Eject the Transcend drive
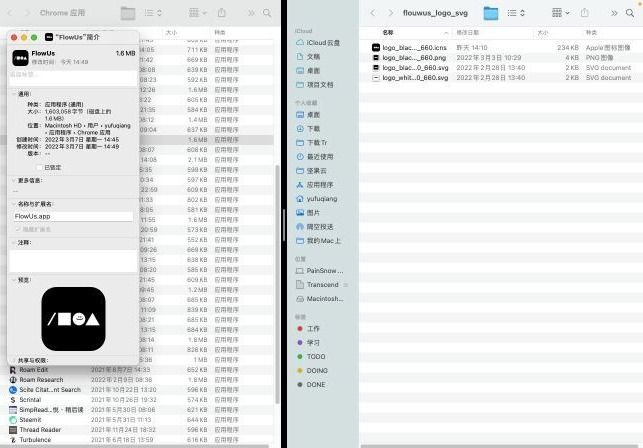Image resolution: width=643 pixels, height=448 pixels. (346, 285)
